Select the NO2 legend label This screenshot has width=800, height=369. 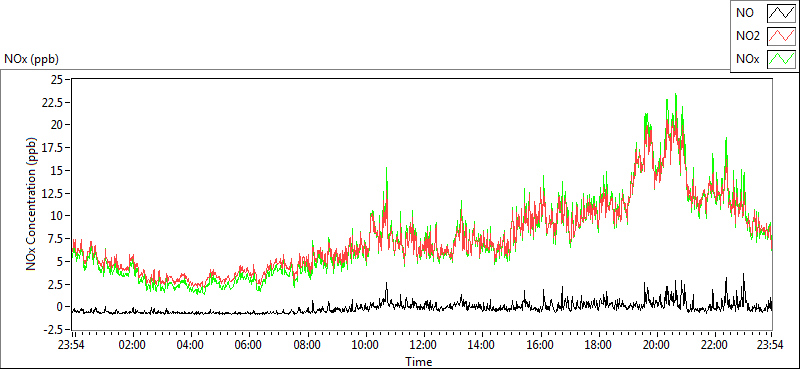[748, 36]
